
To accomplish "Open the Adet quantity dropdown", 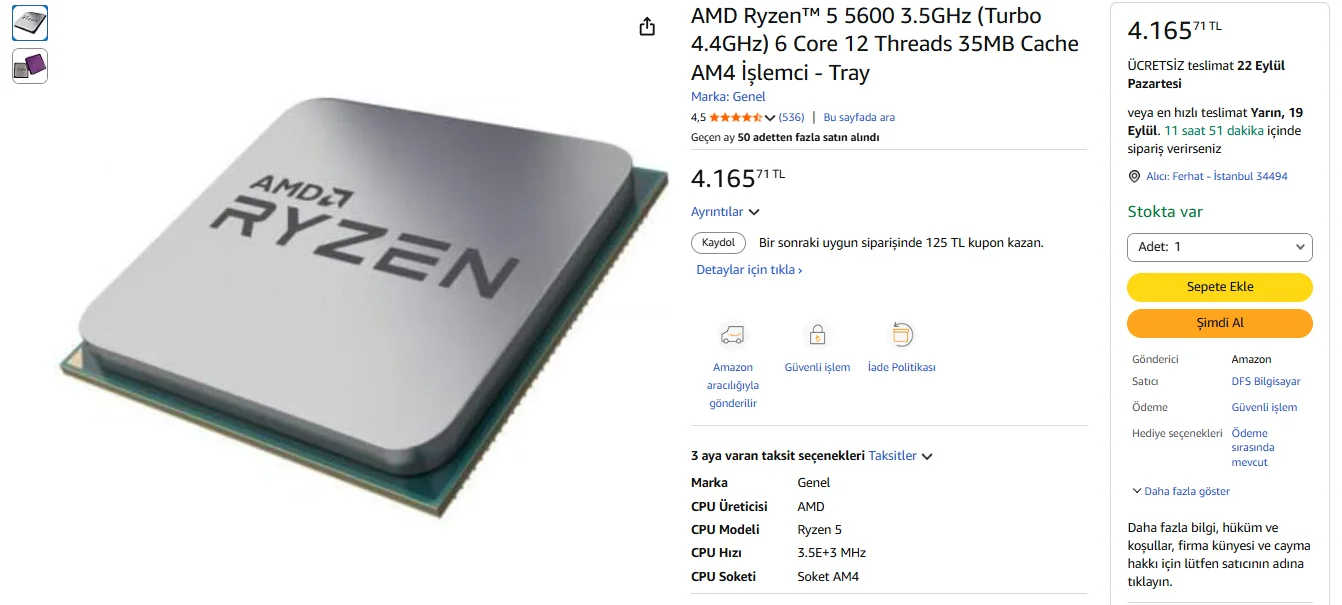I will coord(1219,246).
